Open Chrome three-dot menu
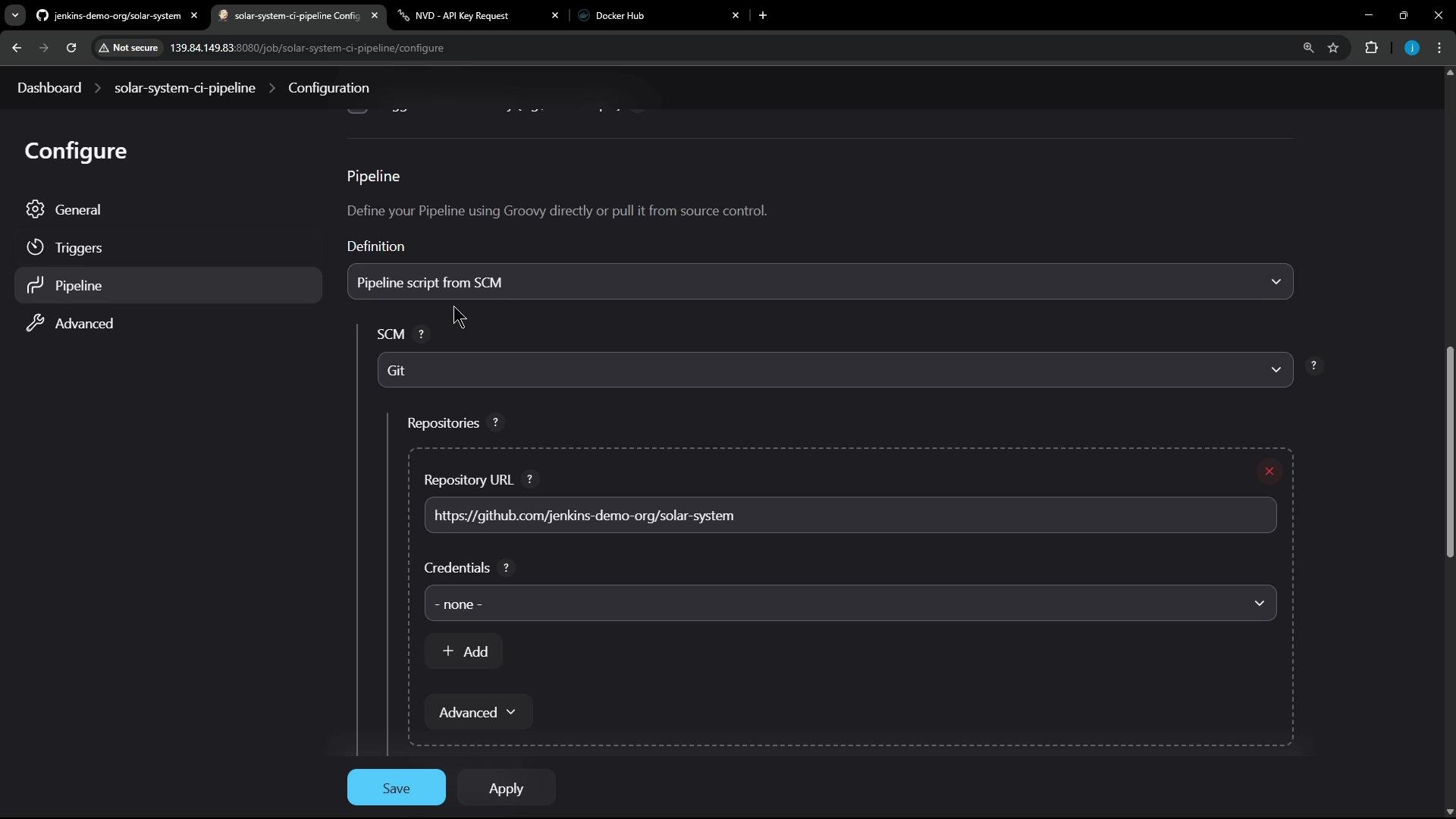 click(1439, 48)
